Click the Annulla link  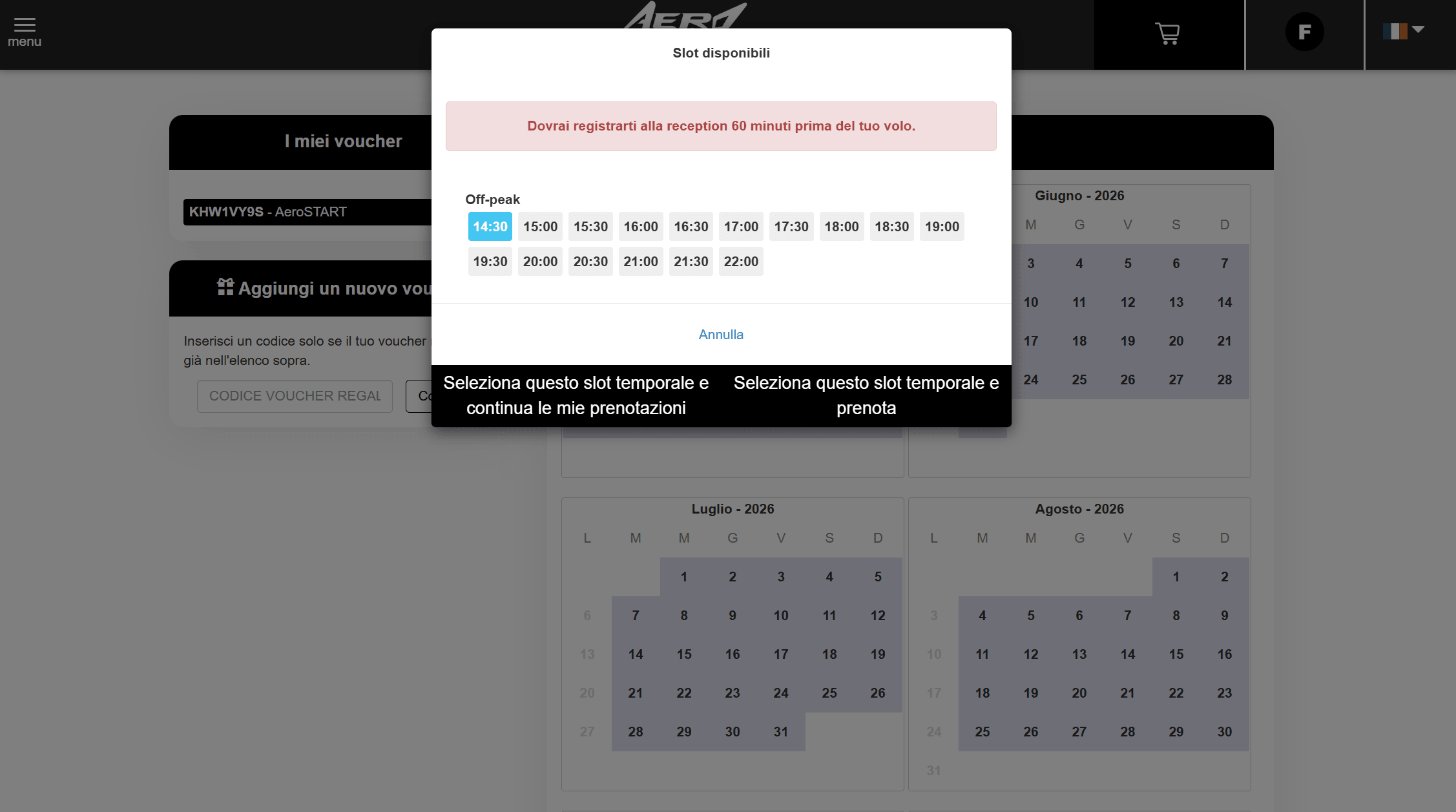point(721,335)
